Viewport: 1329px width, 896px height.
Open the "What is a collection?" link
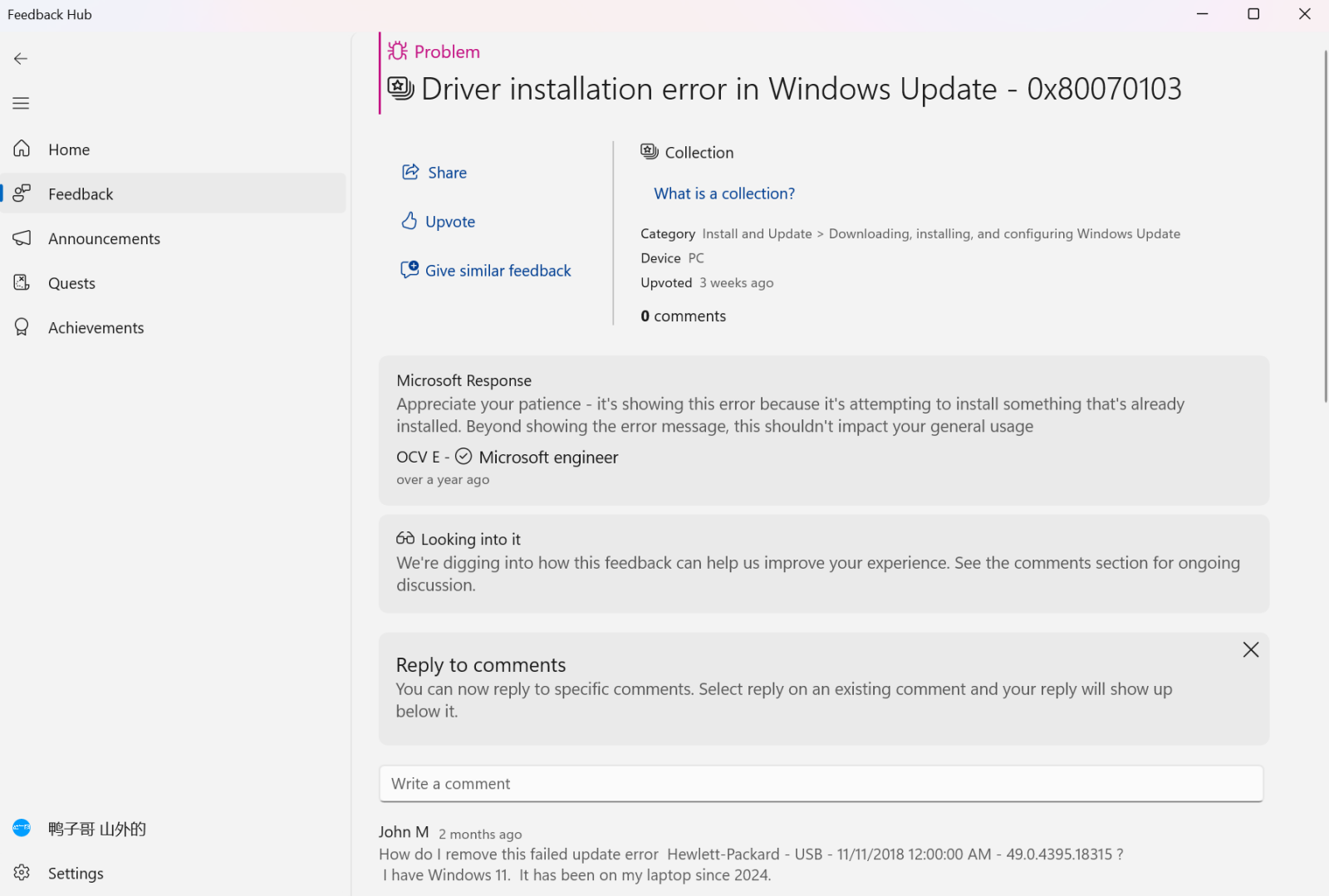pos(723,193)
